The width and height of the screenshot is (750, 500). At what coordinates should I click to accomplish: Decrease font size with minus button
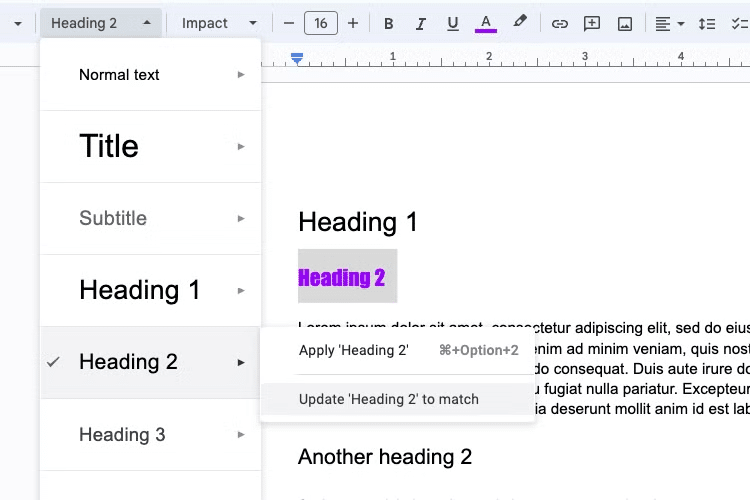click(x=289, y=23)
